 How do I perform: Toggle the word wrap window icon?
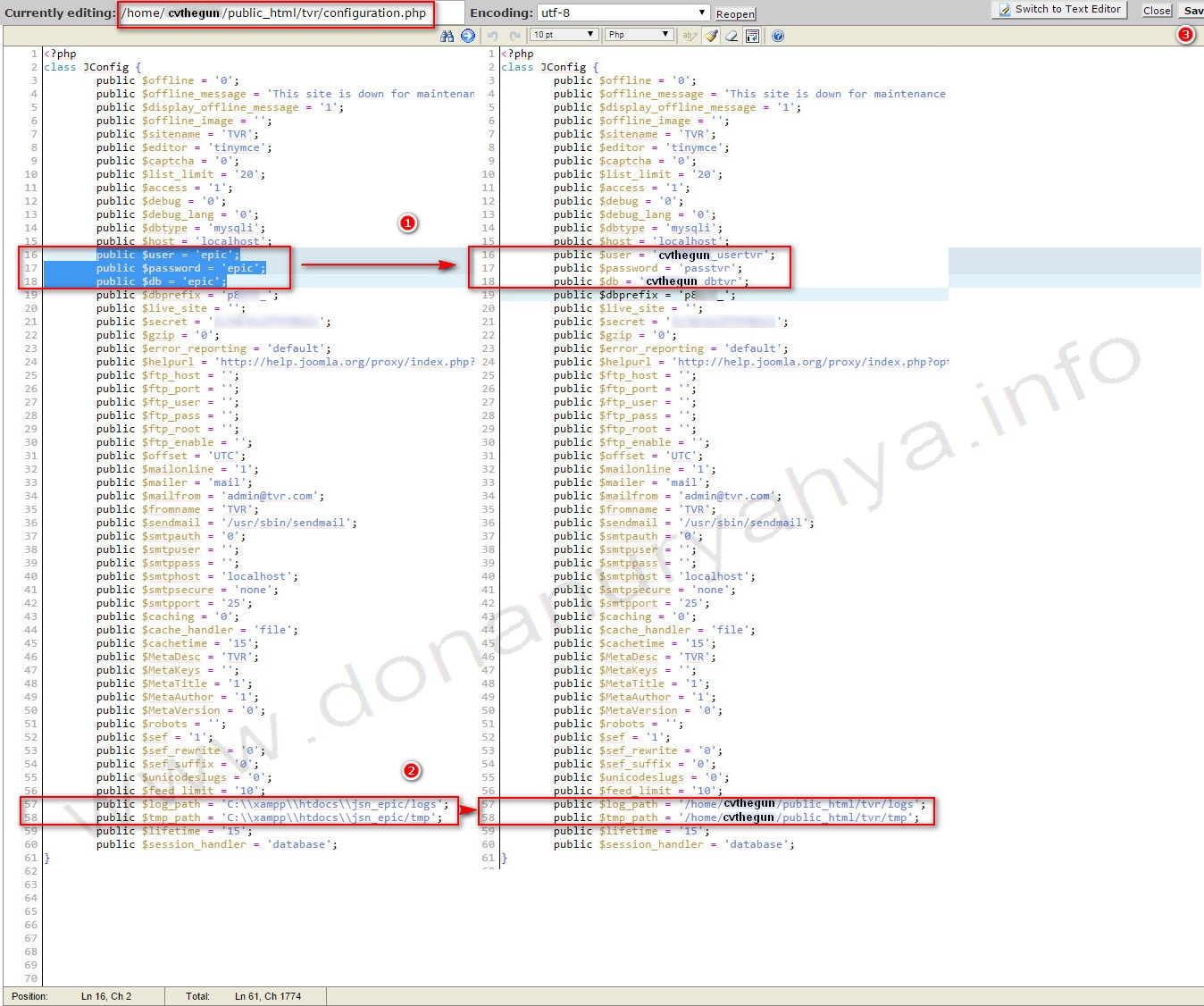pos(753,36)
